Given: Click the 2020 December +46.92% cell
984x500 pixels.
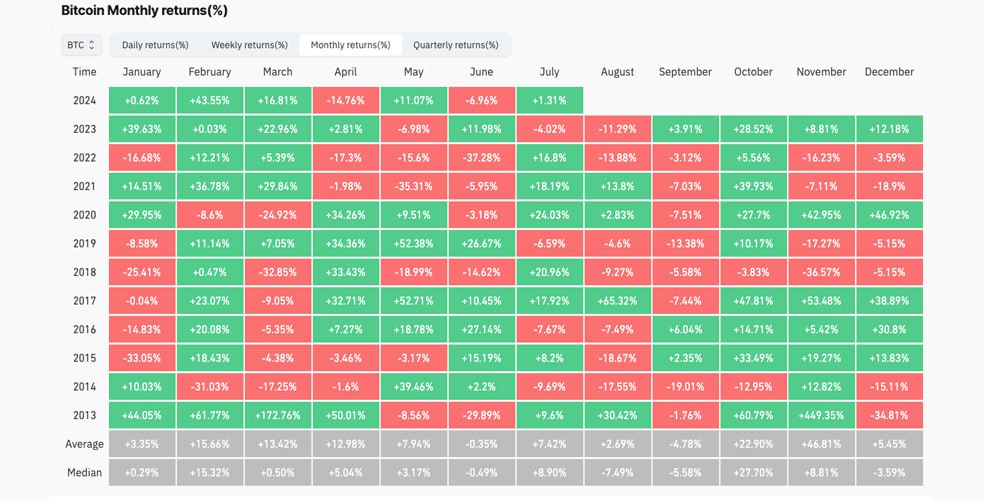Looking at the screenshot, I should click(x=889, y=214).
